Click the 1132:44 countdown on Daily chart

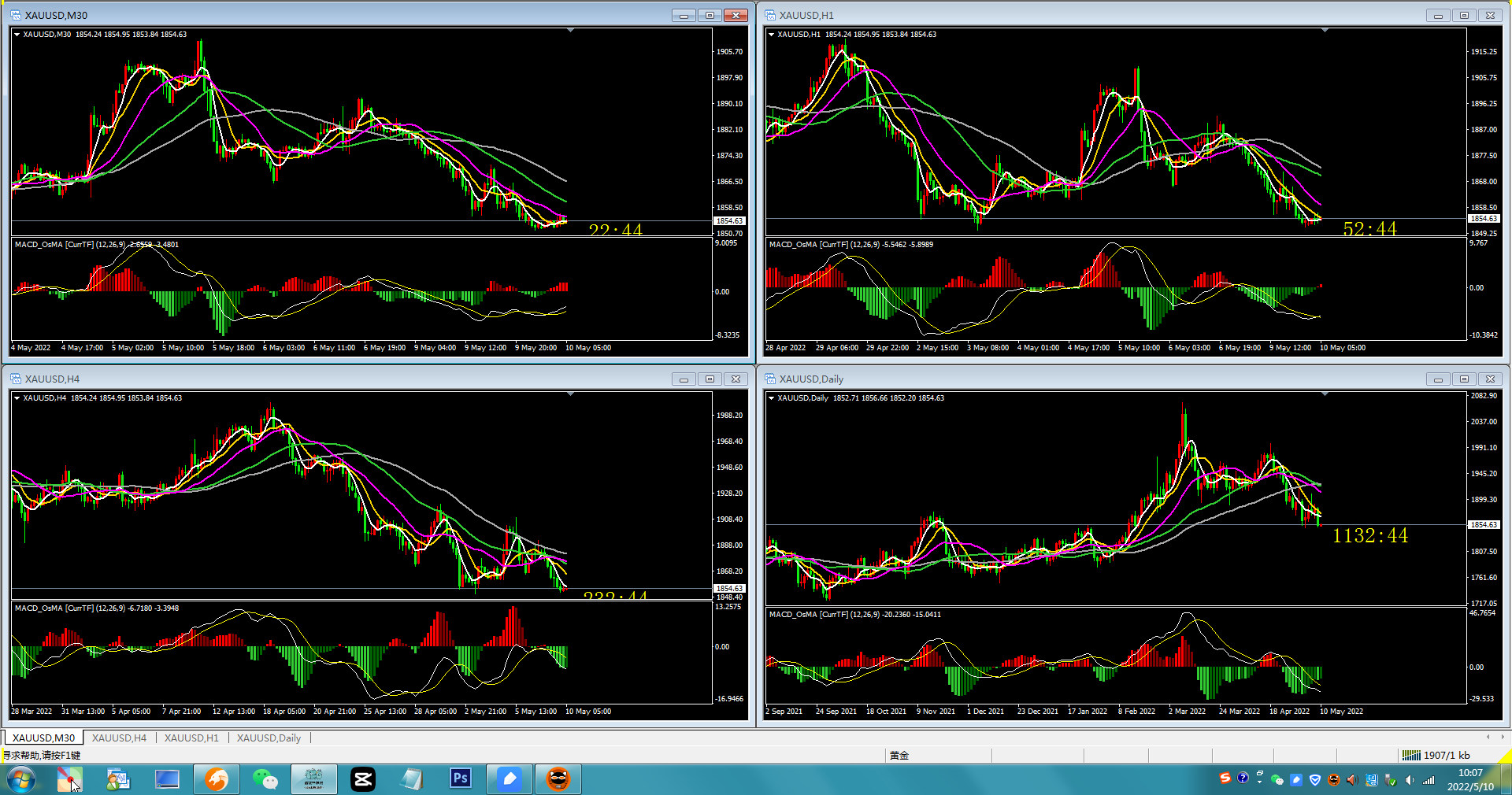click(1370, 536)
